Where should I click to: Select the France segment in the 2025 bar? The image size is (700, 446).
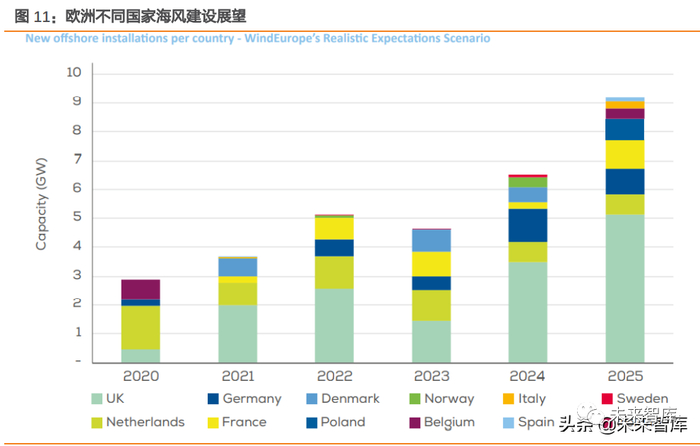click(x=625, y=154)
